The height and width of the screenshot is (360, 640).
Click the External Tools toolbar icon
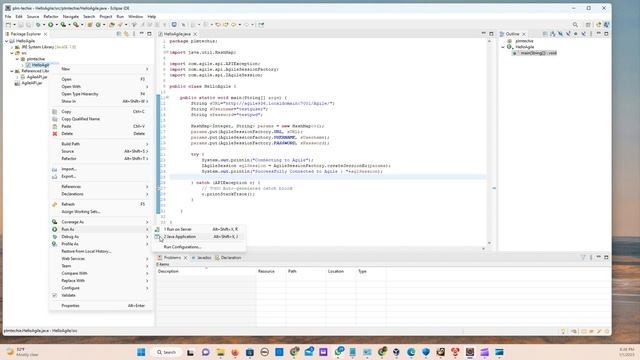point(76,25)
